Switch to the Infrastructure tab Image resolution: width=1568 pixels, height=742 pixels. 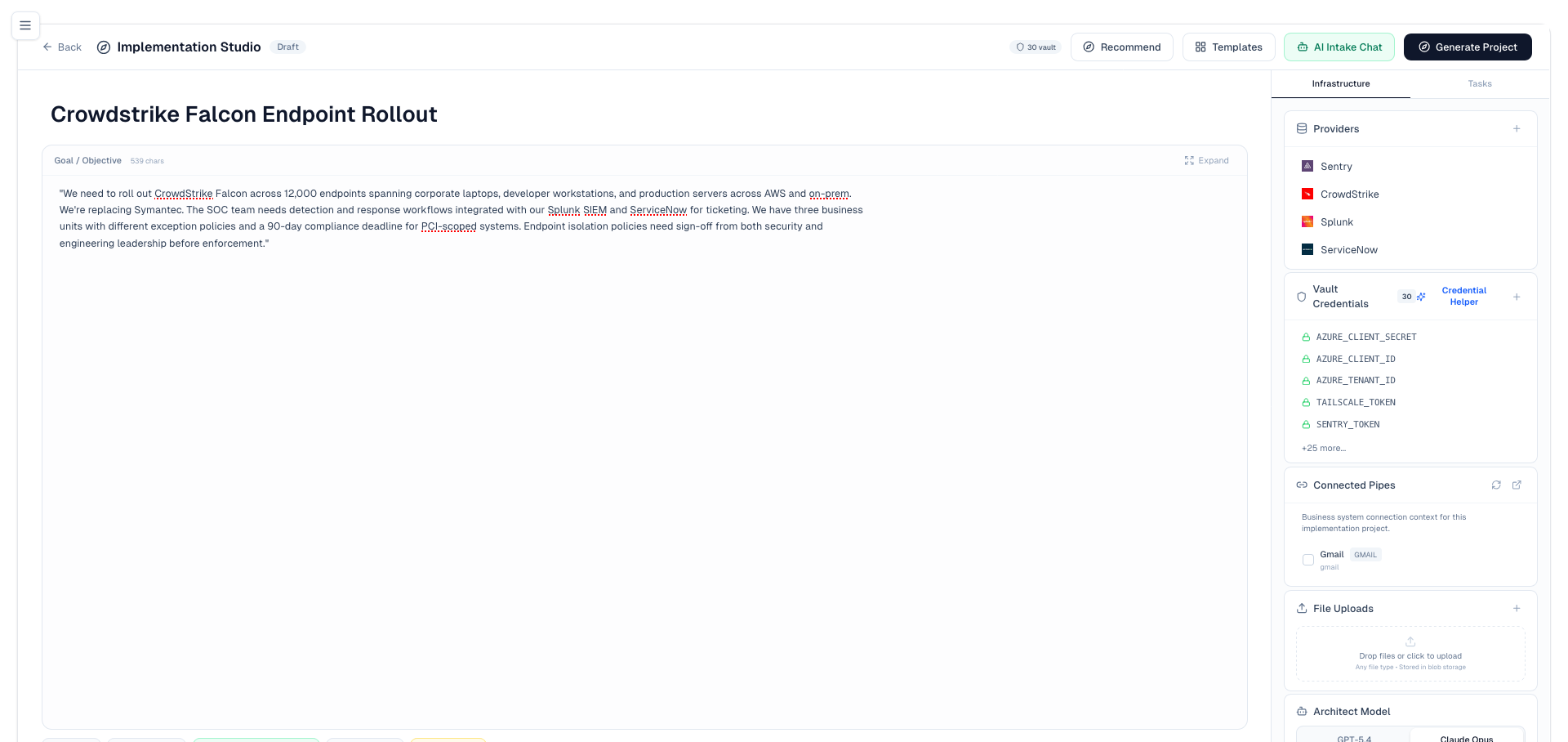pos(1341,83)
